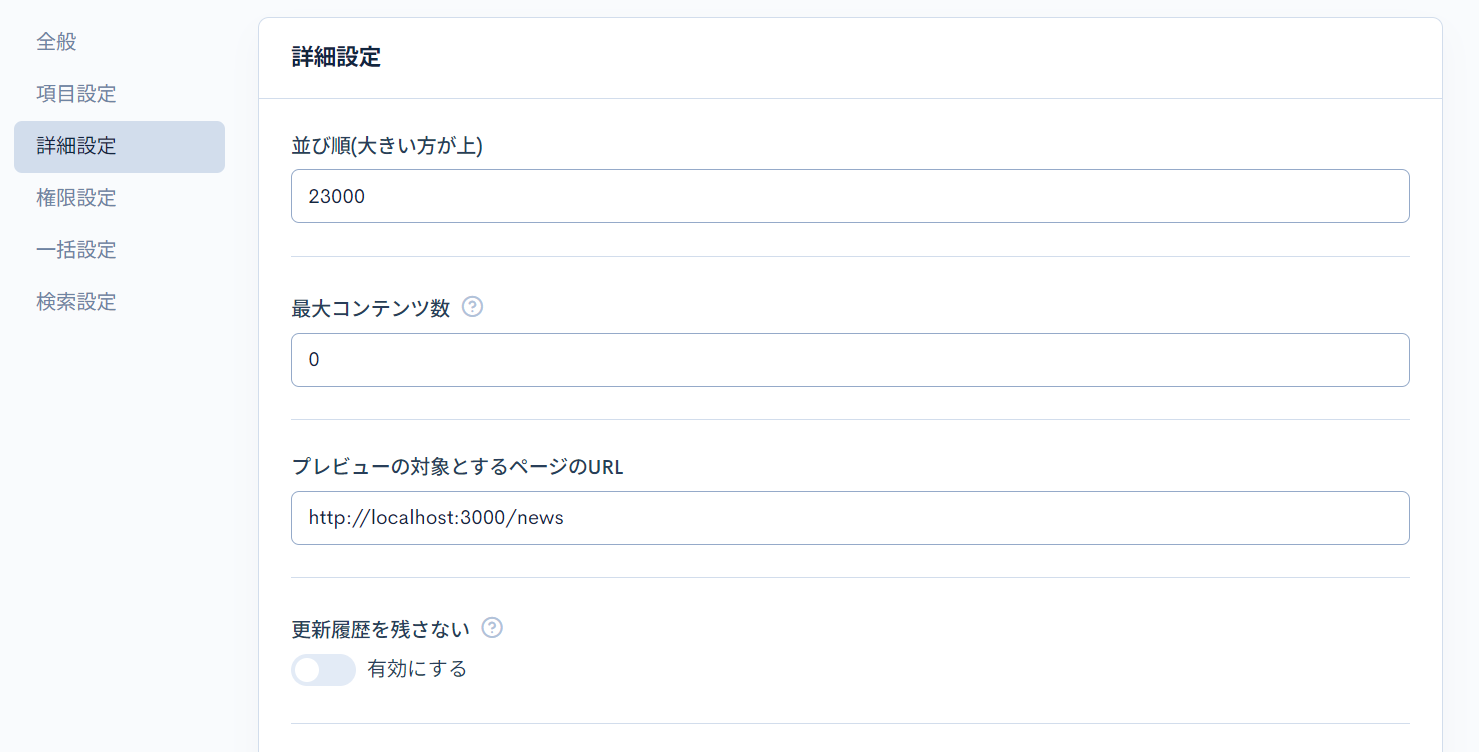Click the 詳細設定 panel heading
1479x752 pixels.
point(336,57)
